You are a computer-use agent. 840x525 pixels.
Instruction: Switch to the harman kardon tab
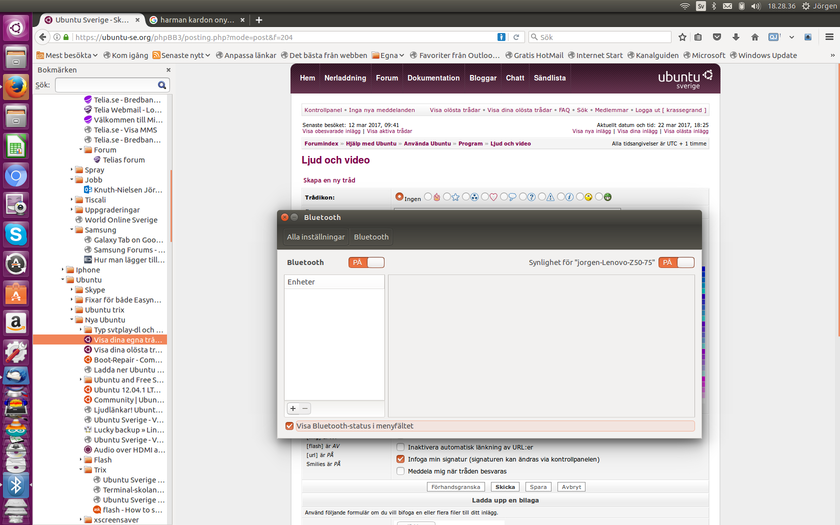(197, 20)
